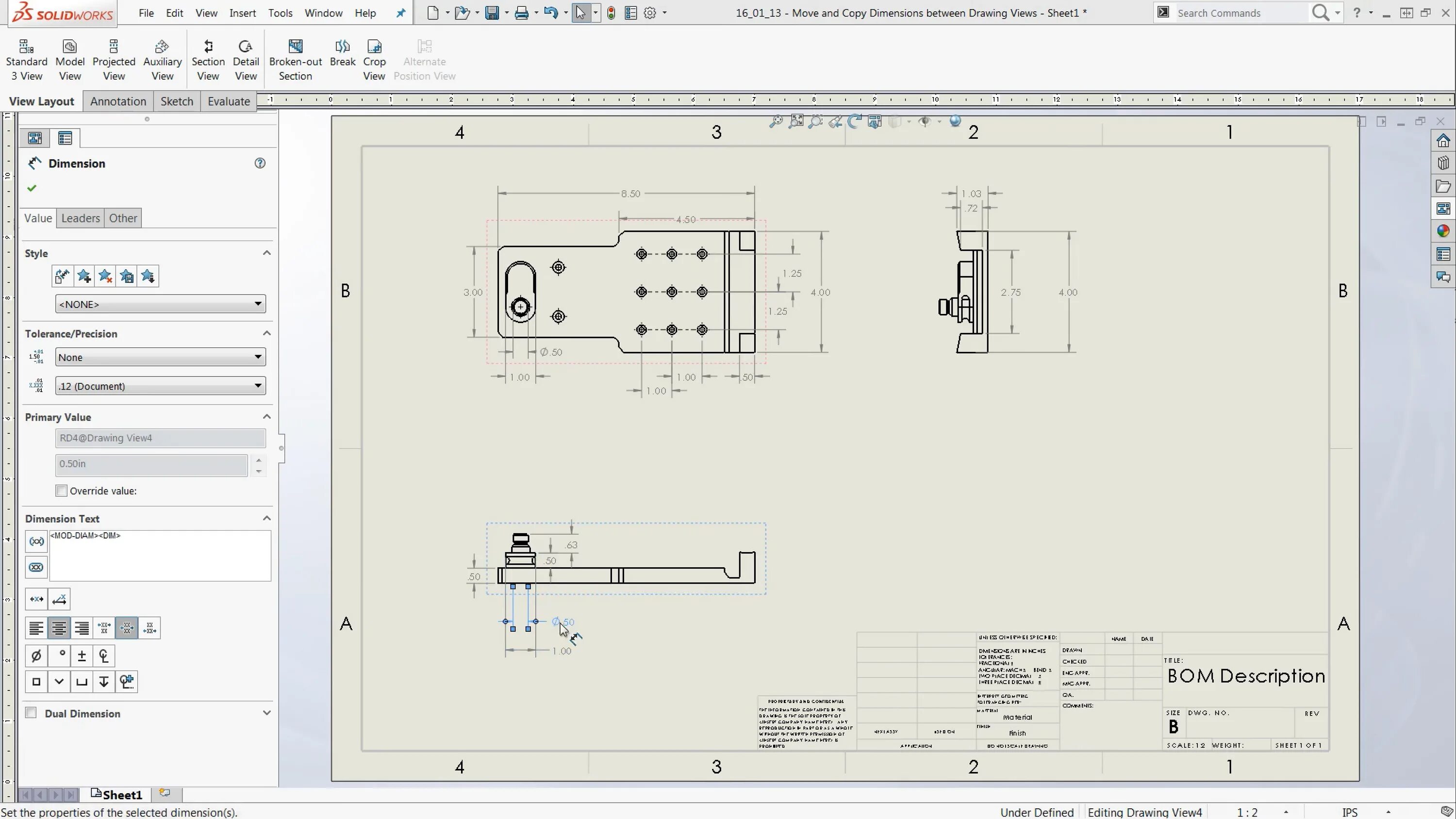Image resolution: width=1456 pixels, height=819 pixels.
Task: Switch to the Leaders tab
Action: coord(81,218)
